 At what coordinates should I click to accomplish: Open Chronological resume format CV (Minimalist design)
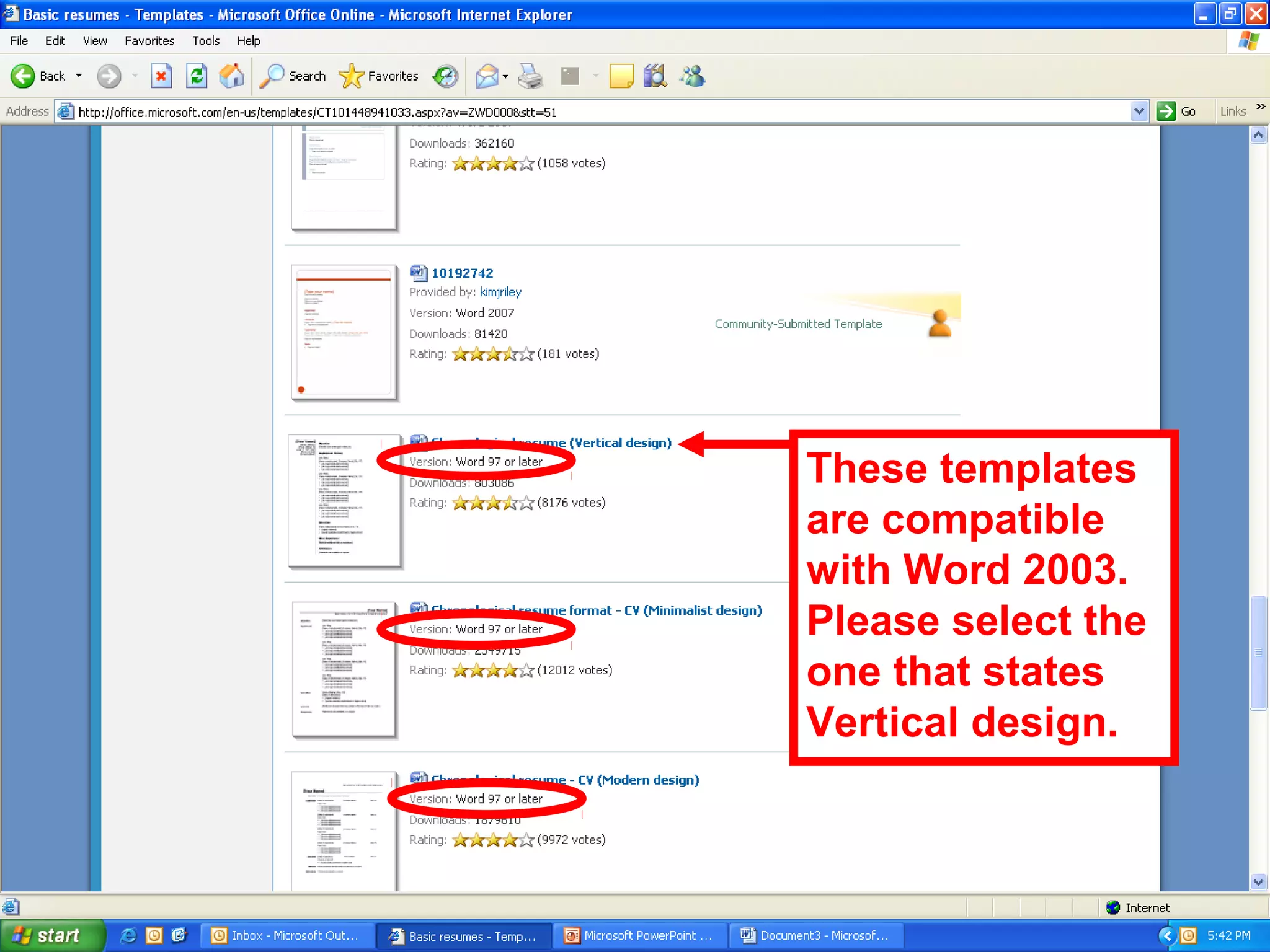coord(597,610)
